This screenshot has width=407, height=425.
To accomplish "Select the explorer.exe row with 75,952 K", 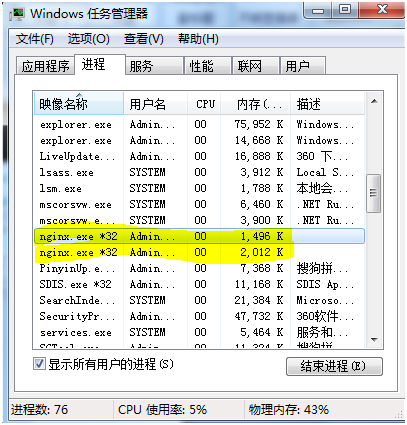I will [199, 124].
